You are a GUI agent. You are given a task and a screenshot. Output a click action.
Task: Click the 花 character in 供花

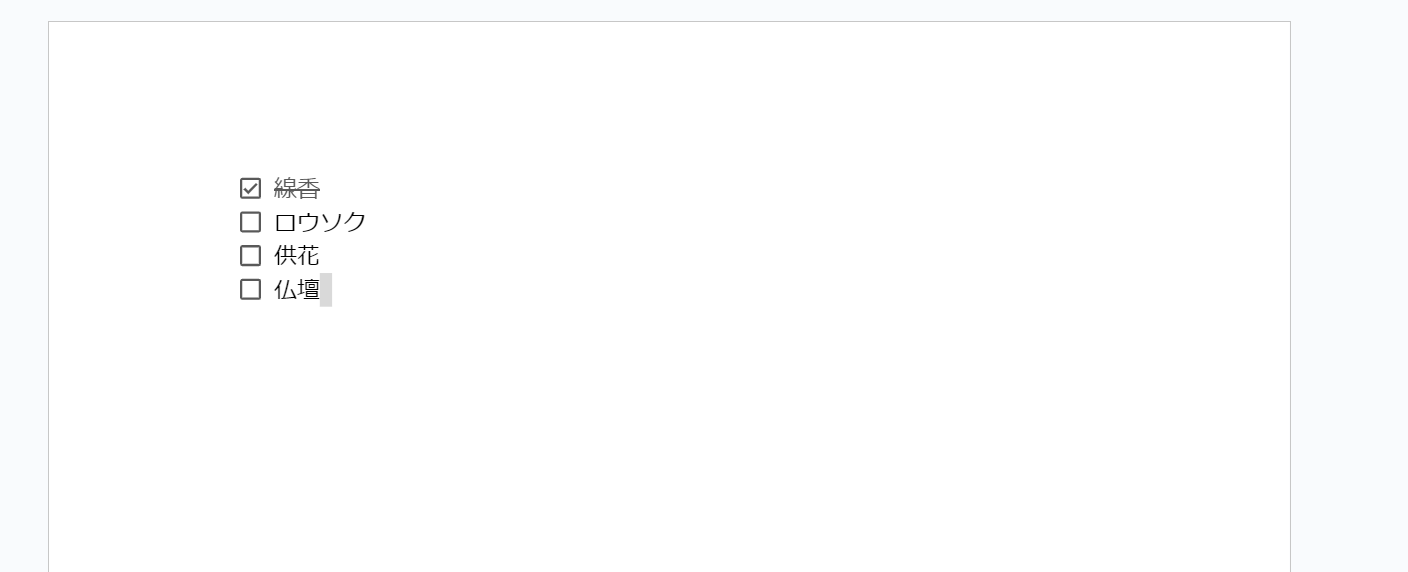click(x=309, y=256)
